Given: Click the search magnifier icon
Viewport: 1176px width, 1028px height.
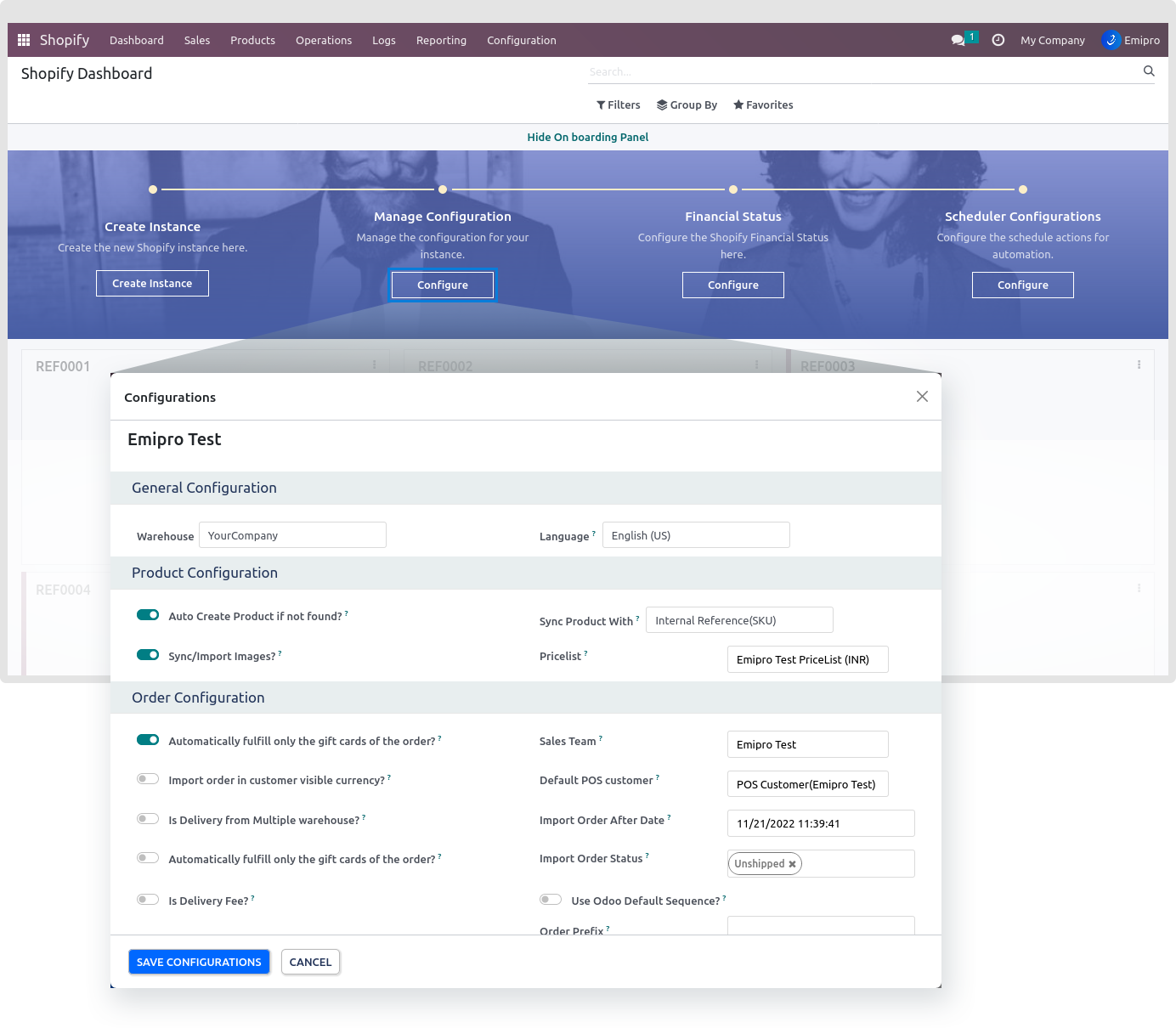Looking at the screenshot, I should [x=1149, y=71].
